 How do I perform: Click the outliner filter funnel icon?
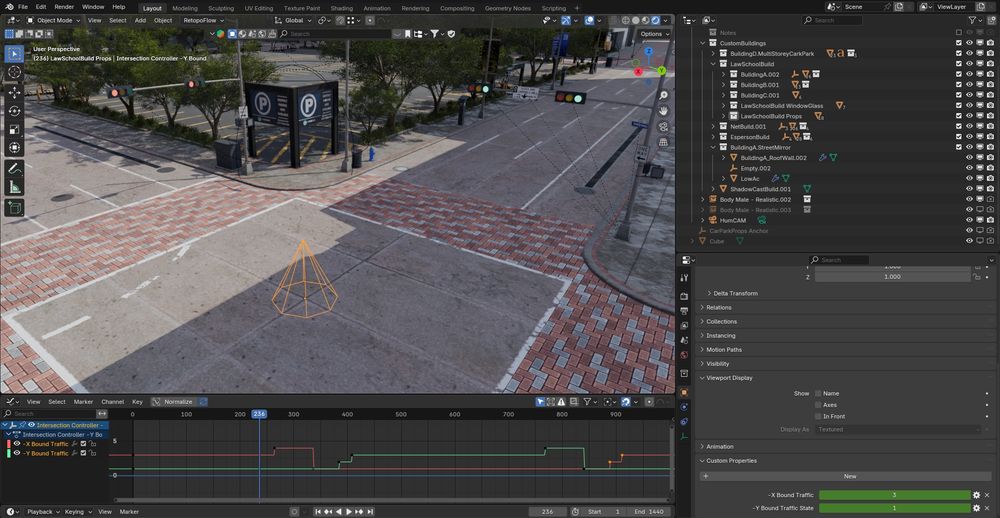tap(972, 20)
